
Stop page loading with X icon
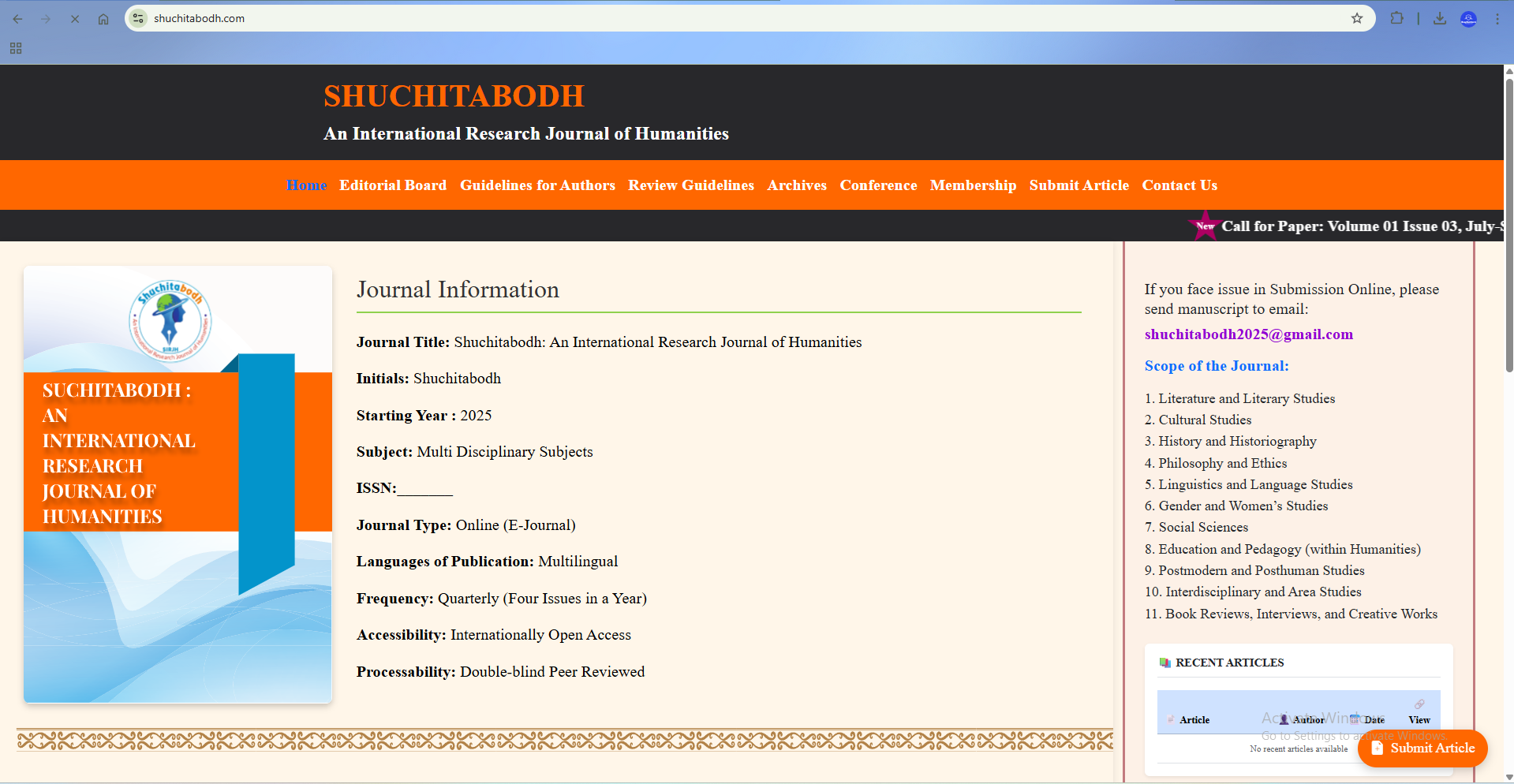75,18
